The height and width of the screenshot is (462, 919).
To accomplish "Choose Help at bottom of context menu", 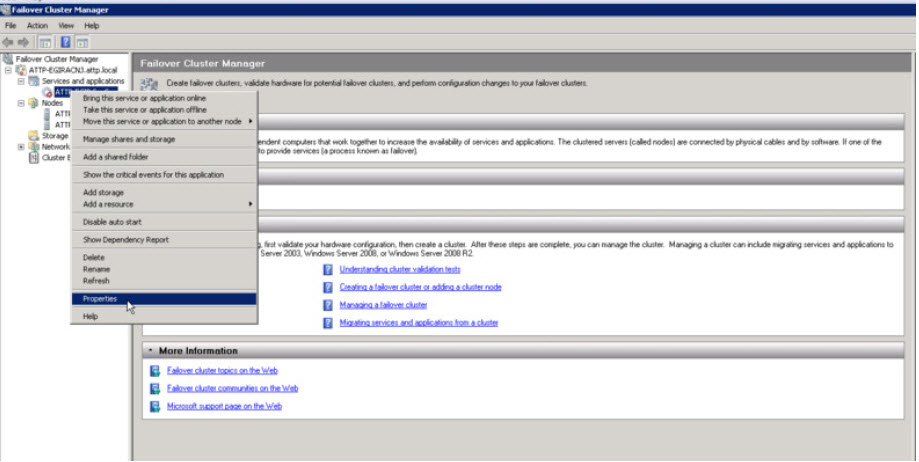I will pos(164,317).
